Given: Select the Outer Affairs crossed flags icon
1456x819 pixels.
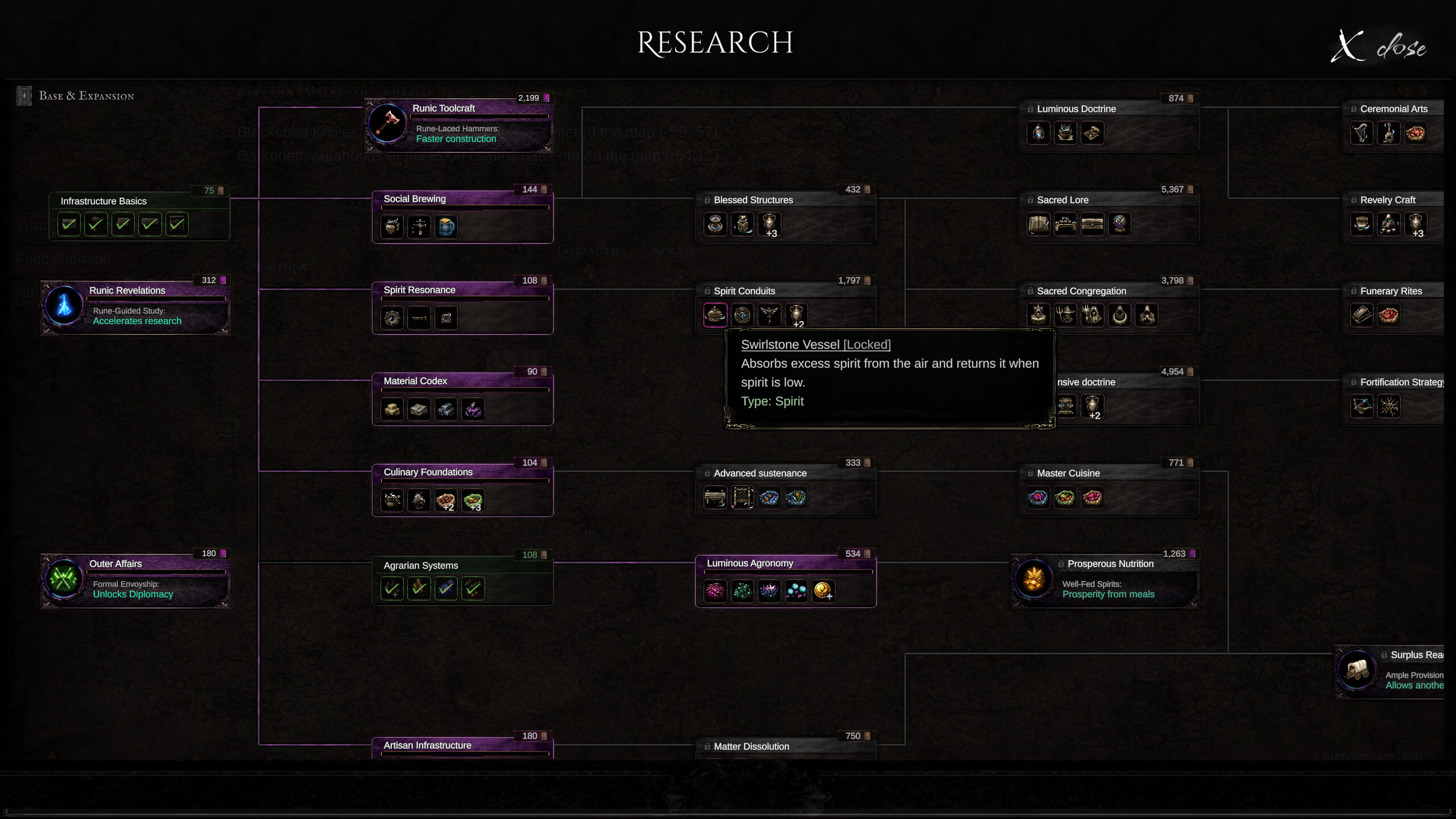Looking at the screenshot, I should (x=64, y=578).
